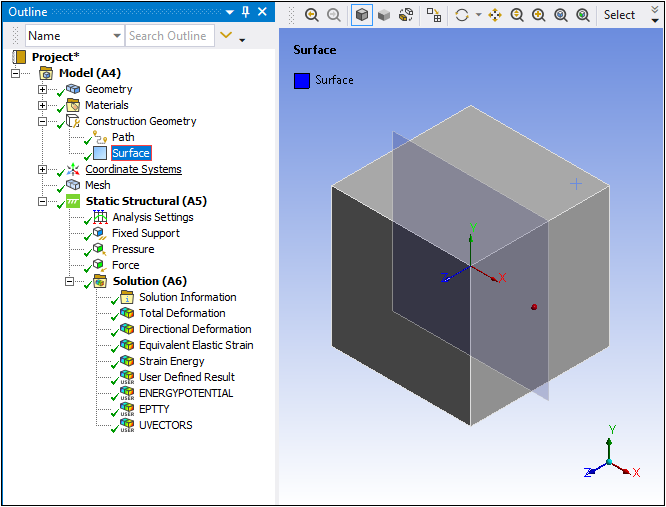Click the Select toolbar button
Viewport: 666px width, 507px height.
point(619,15)
